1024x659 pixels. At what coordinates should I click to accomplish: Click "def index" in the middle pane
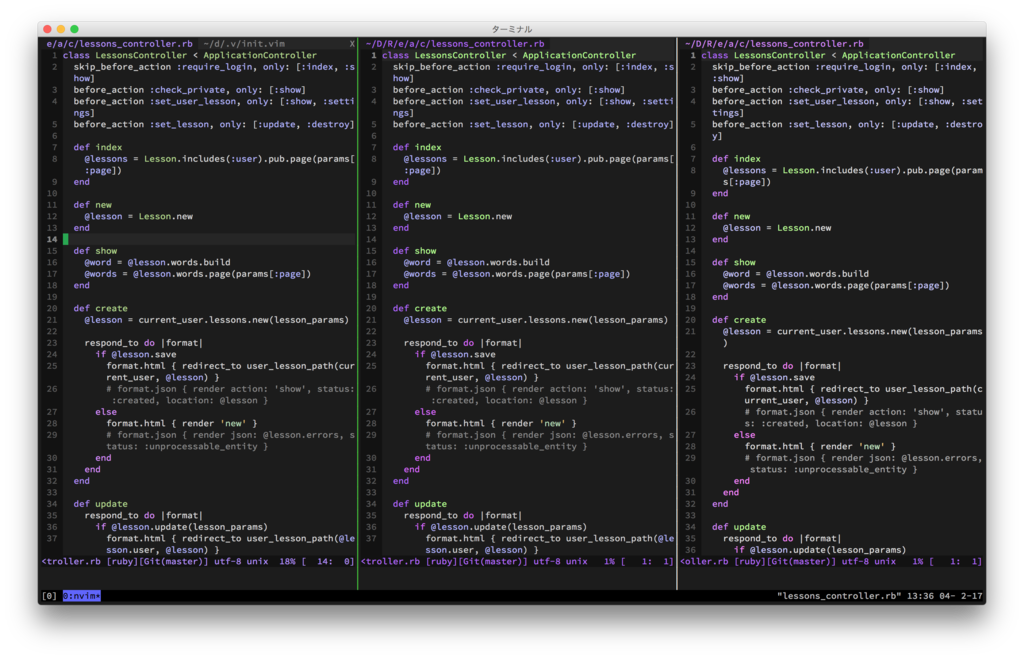(417, 147)
